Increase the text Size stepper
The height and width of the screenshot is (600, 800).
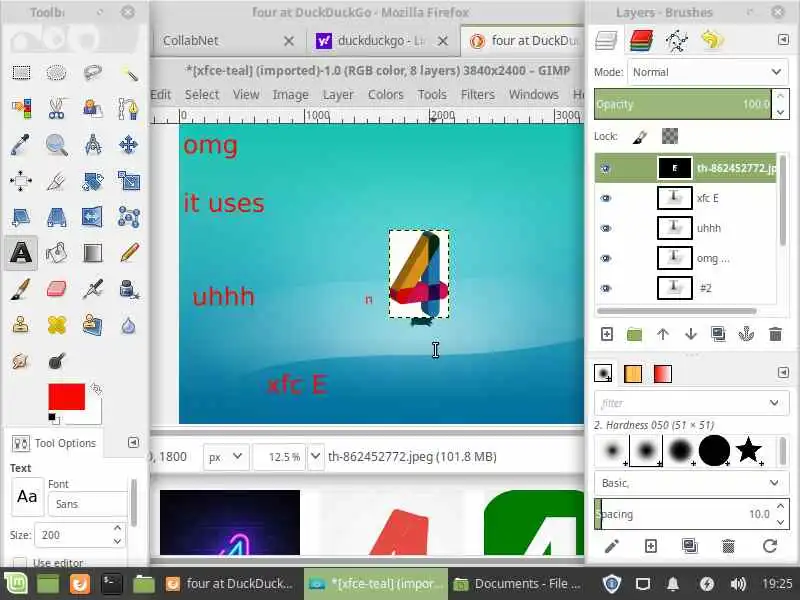(117, 529)
